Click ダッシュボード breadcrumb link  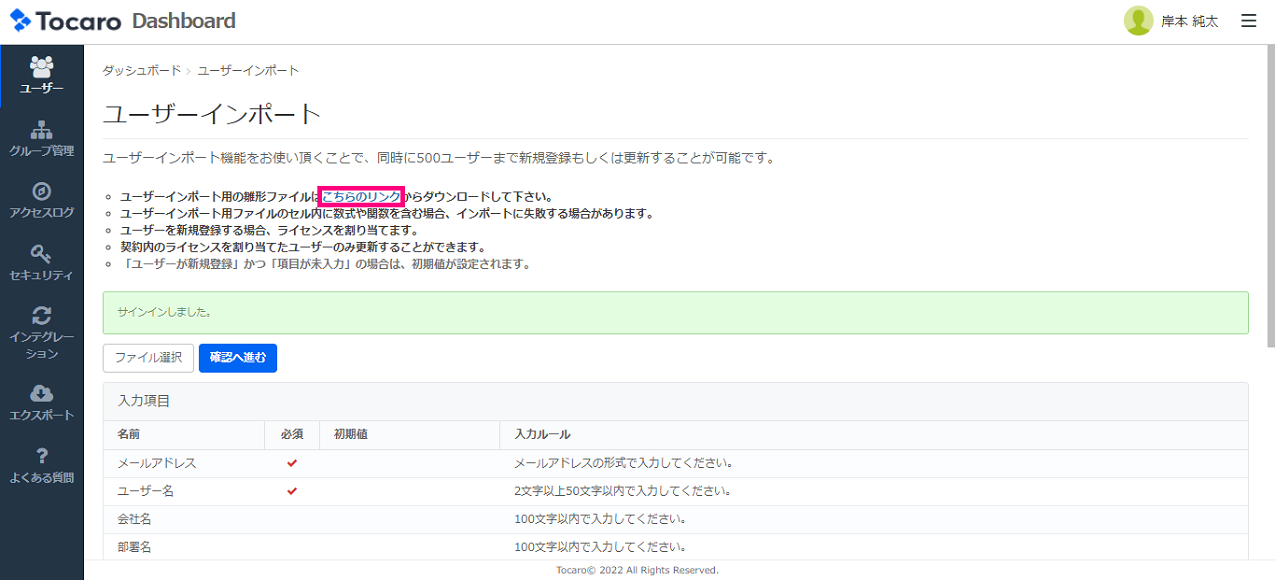pyautogui.click(x=141, y=71)
